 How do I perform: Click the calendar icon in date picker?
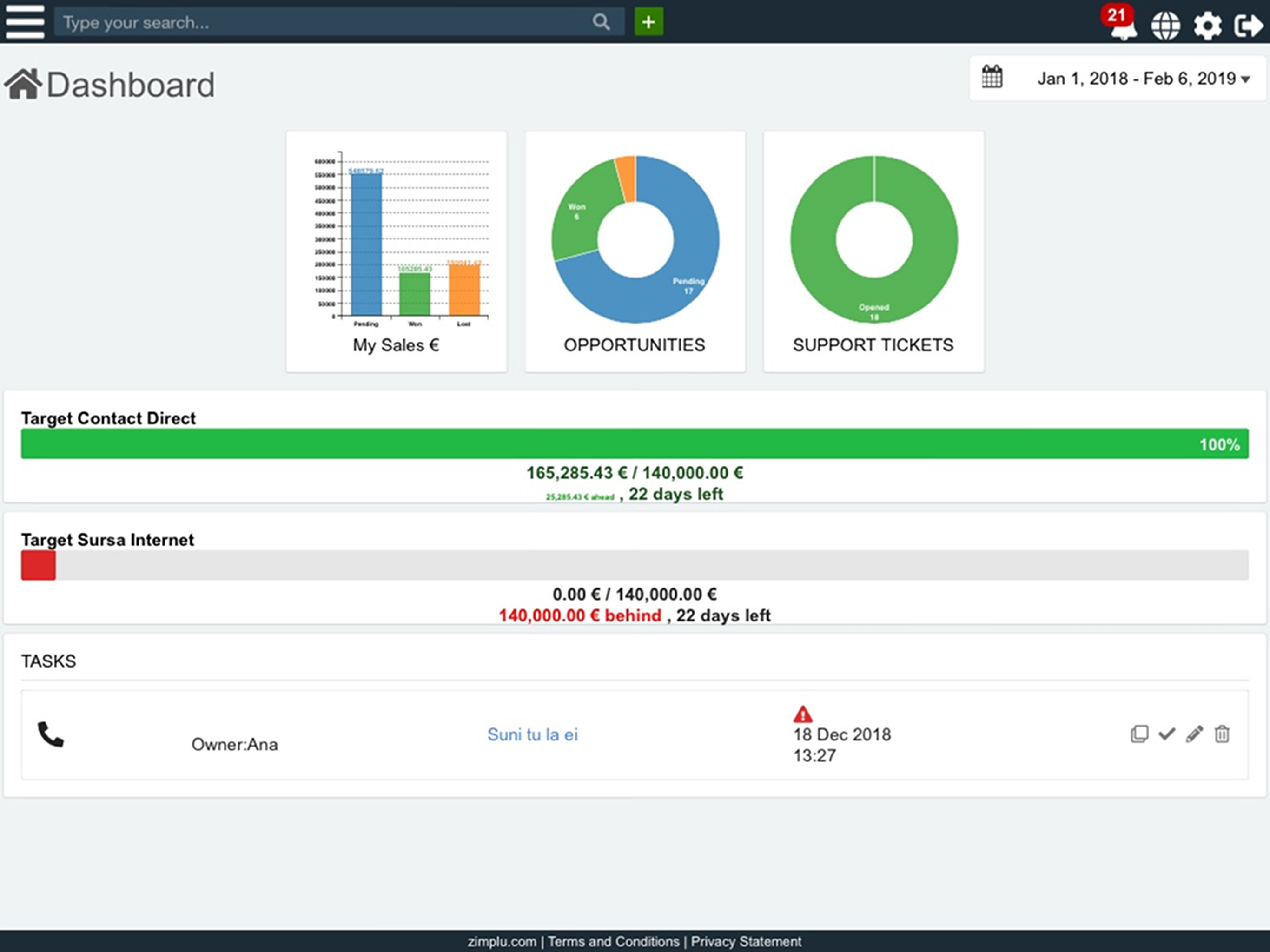[x=992, y=76]
